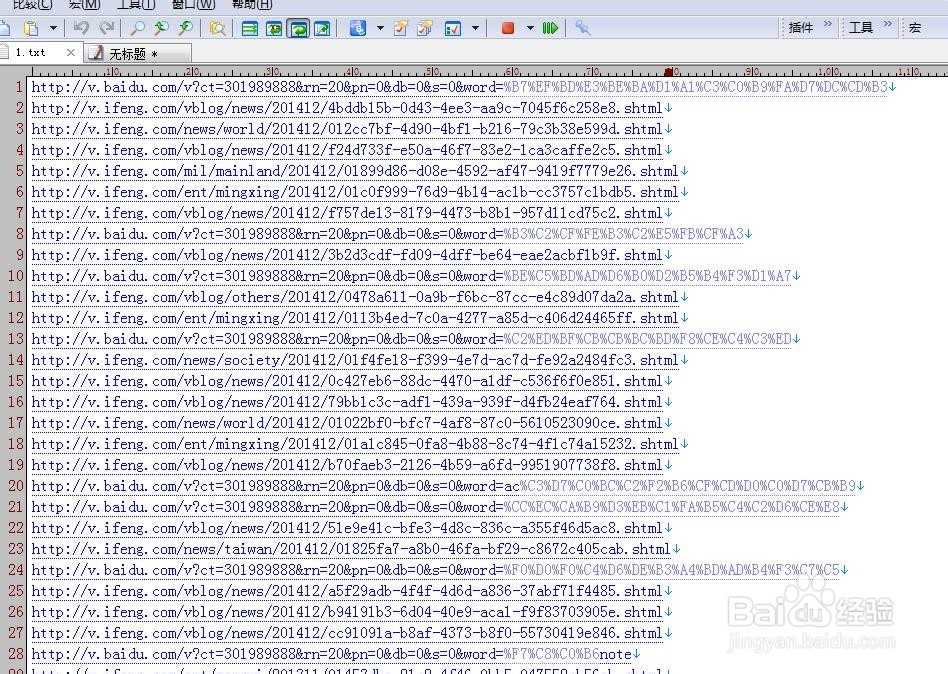Click link ending 55730419e846.shtml

[347, 633]
